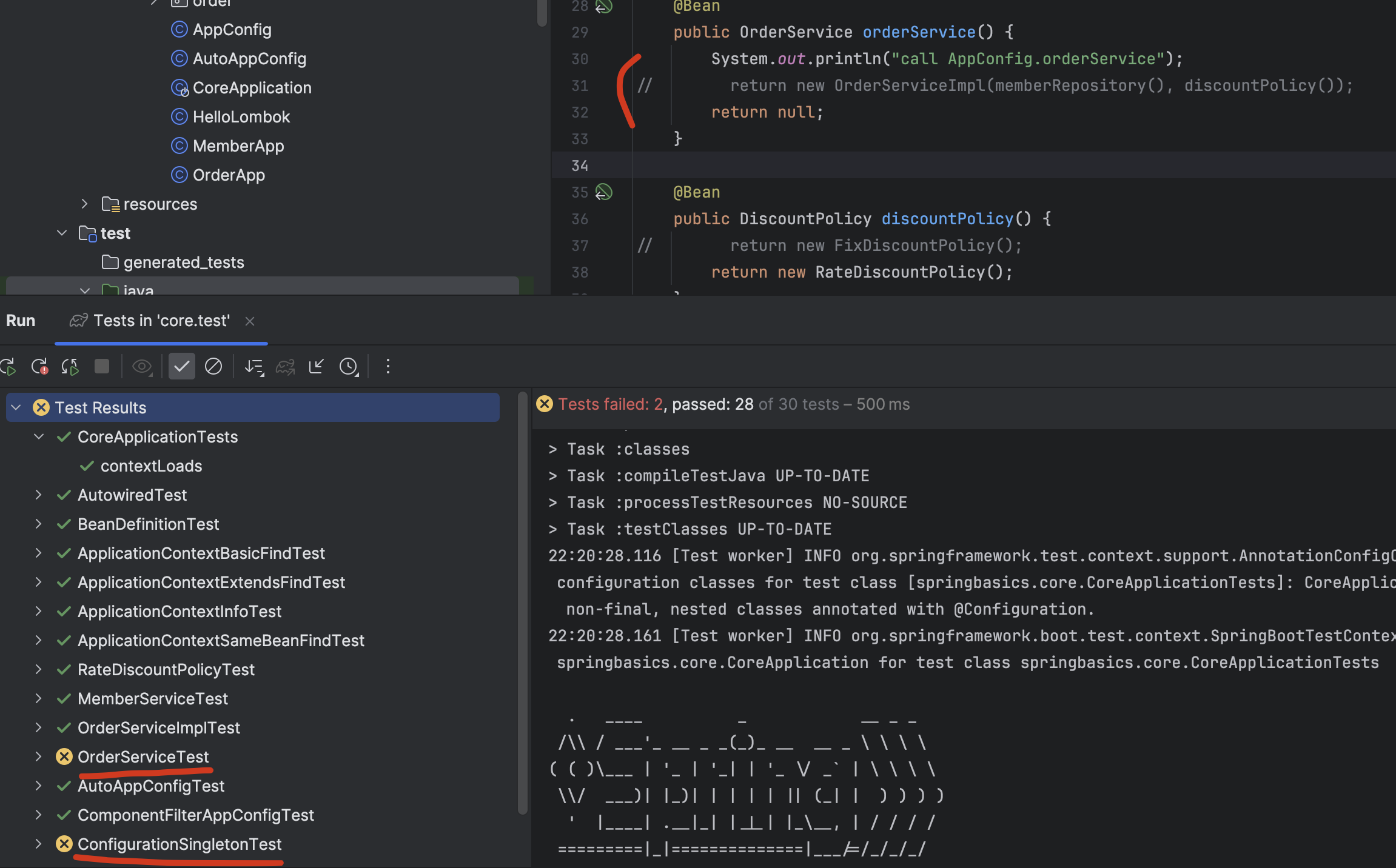Click the 'return null;' code line

(767, 113)
